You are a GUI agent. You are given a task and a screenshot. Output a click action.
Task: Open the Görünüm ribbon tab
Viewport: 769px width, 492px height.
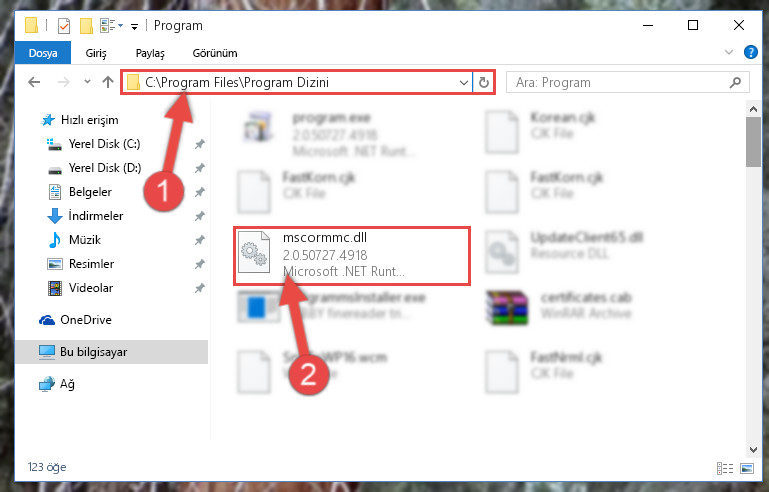215,53
